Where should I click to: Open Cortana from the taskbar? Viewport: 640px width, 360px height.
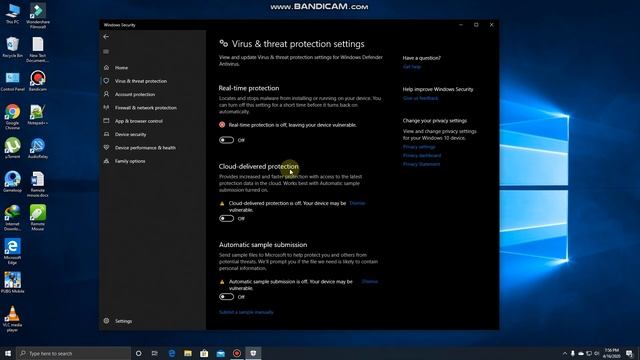pyautogui.click(x=138, y=353)
